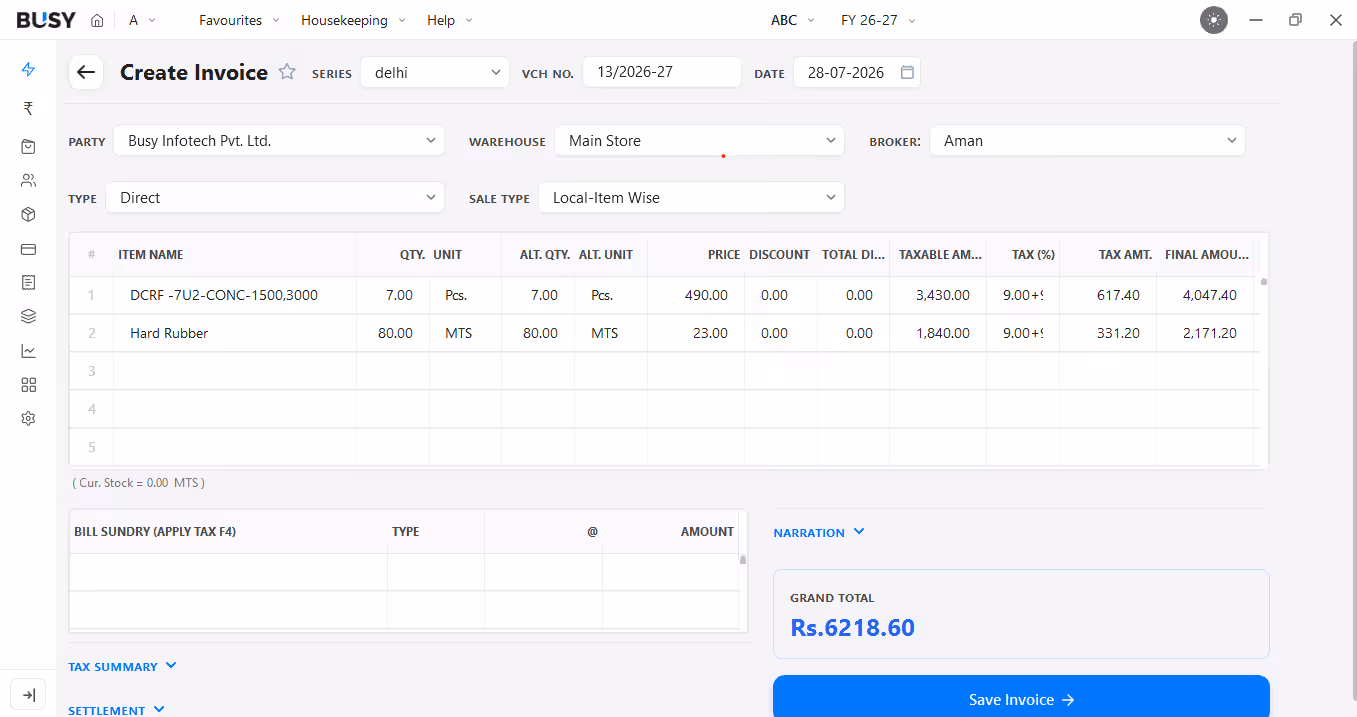Click taxable amount 3,430.00
Image resolution: width=1357 pixels, height=717 pixels.
(x=938, y=295)
